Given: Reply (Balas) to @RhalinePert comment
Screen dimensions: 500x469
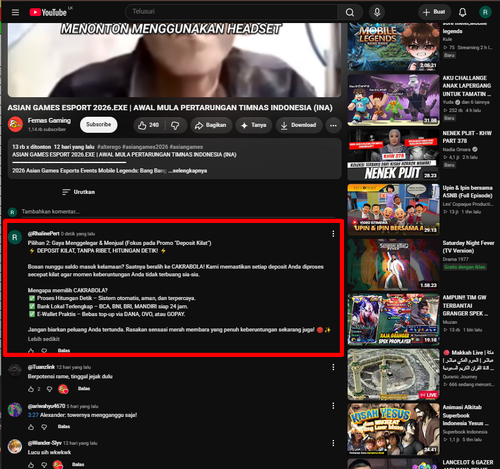Looking at the screenshot, I should pos(64,351).
